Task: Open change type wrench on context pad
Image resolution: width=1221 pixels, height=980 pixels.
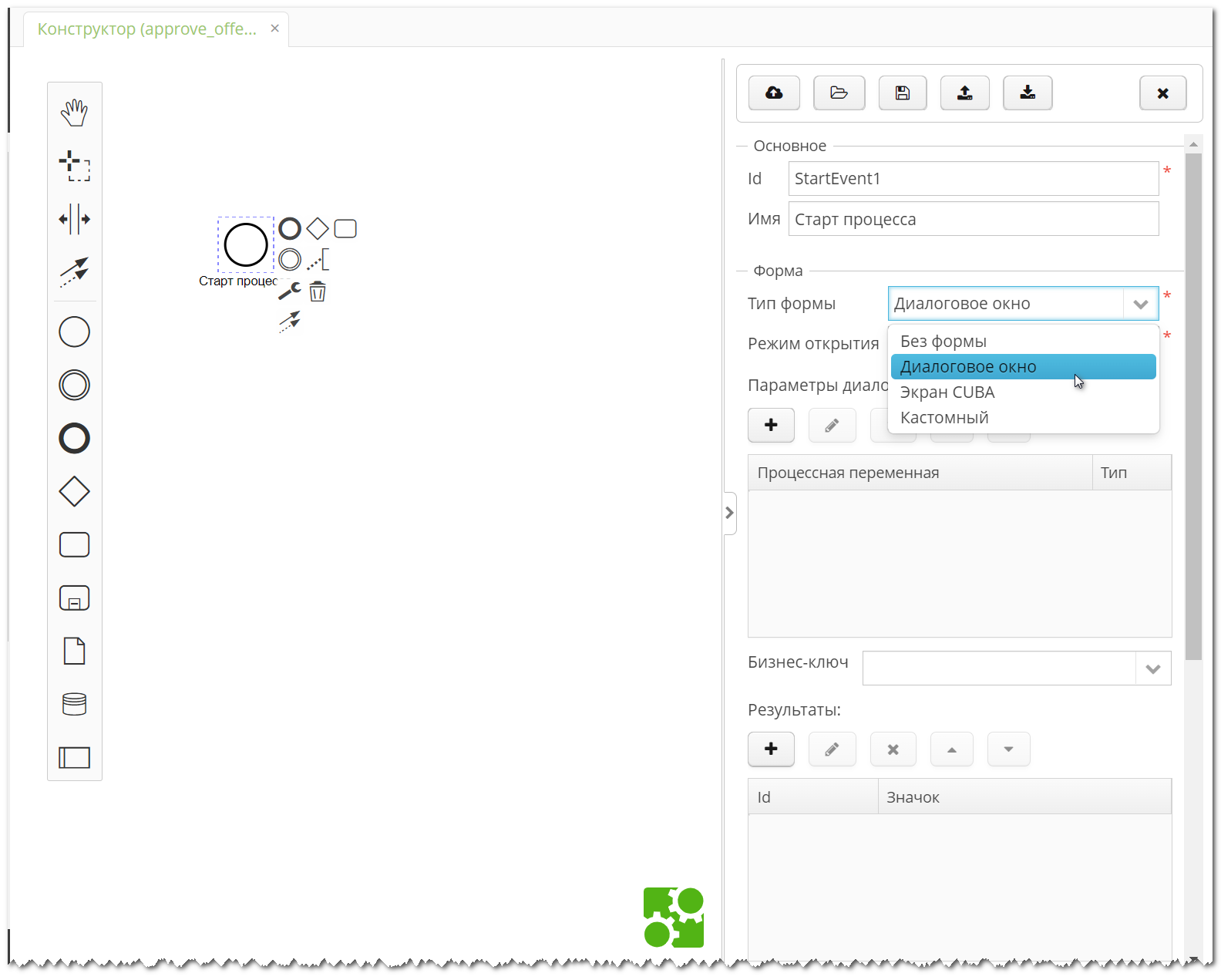Action: 290,291
